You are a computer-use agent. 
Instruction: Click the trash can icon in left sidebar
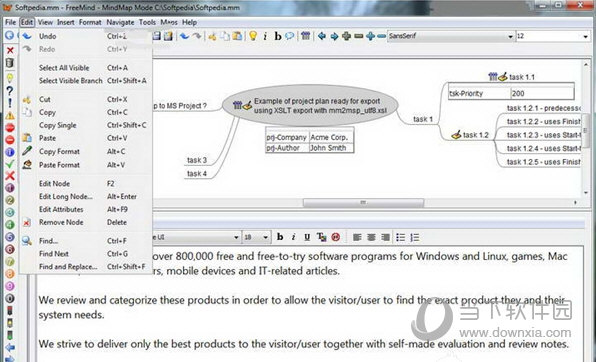[10, 63]
